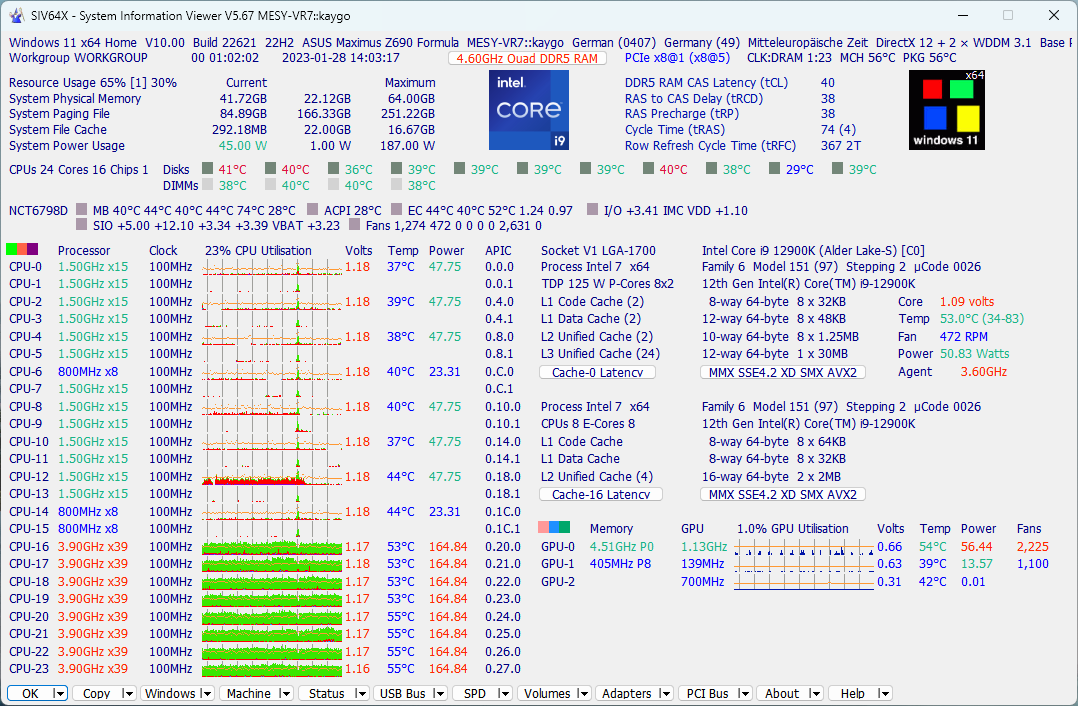1078x706 pixels.
Task: Click the 1.0% GPU Utilisation heading
Action: pos(793,529)
